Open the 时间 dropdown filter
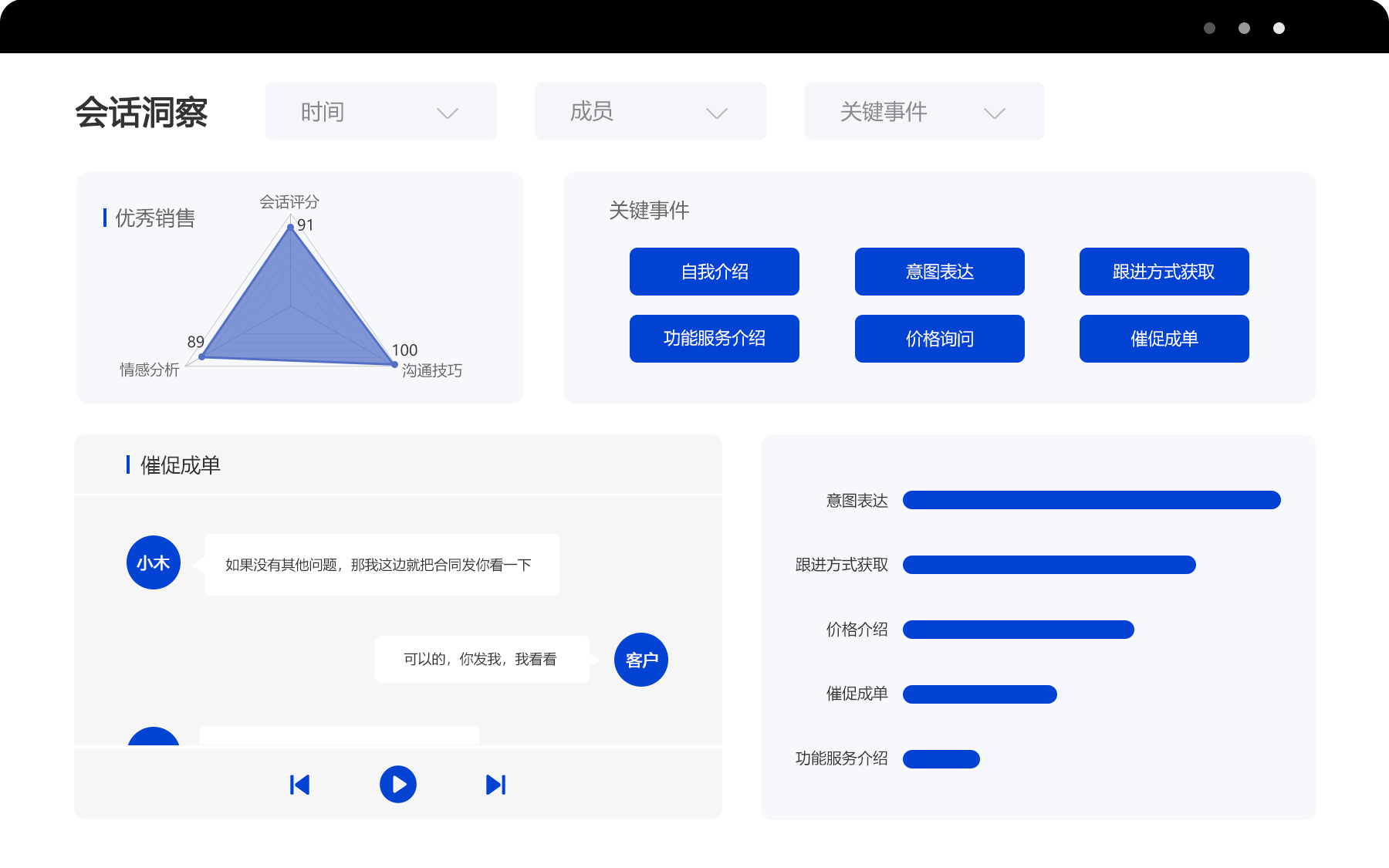 pos(380,112)
